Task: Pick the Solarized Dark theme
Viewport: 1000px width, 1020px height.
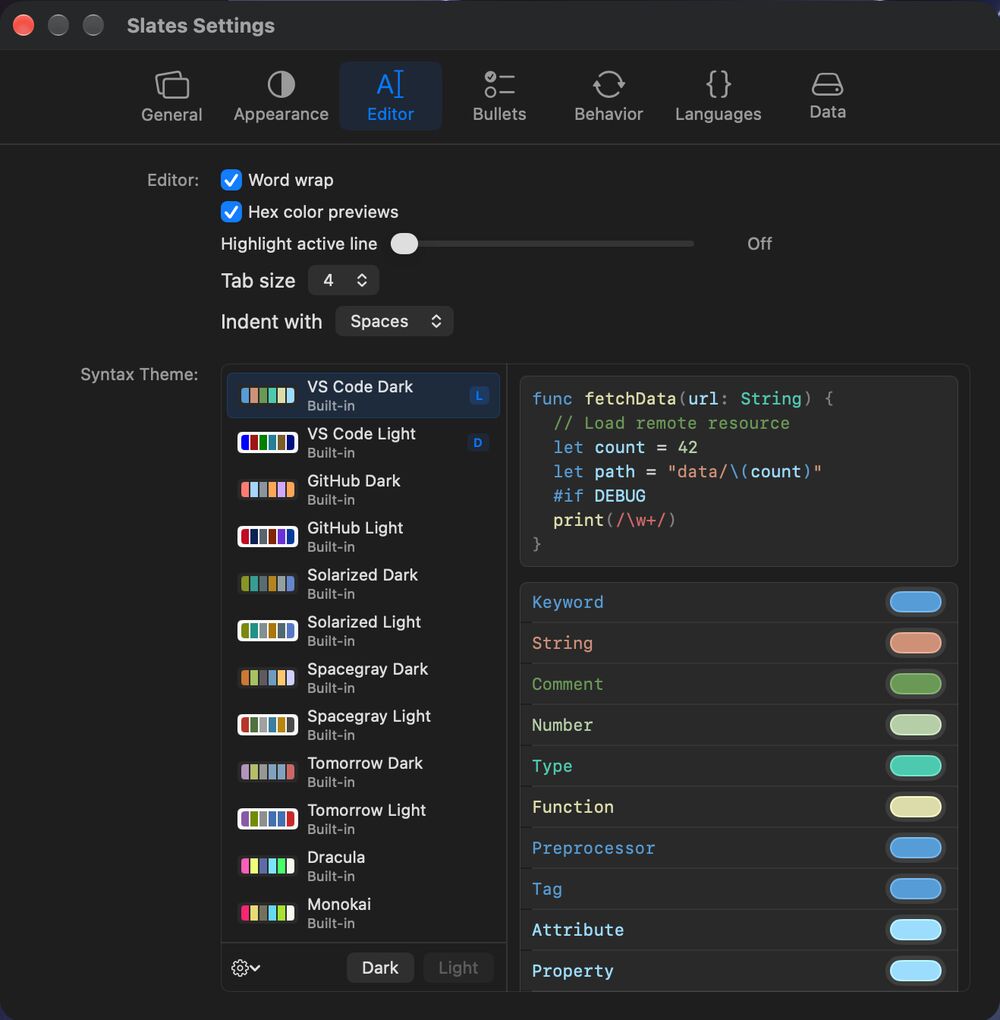Action: tap(363, 584)
